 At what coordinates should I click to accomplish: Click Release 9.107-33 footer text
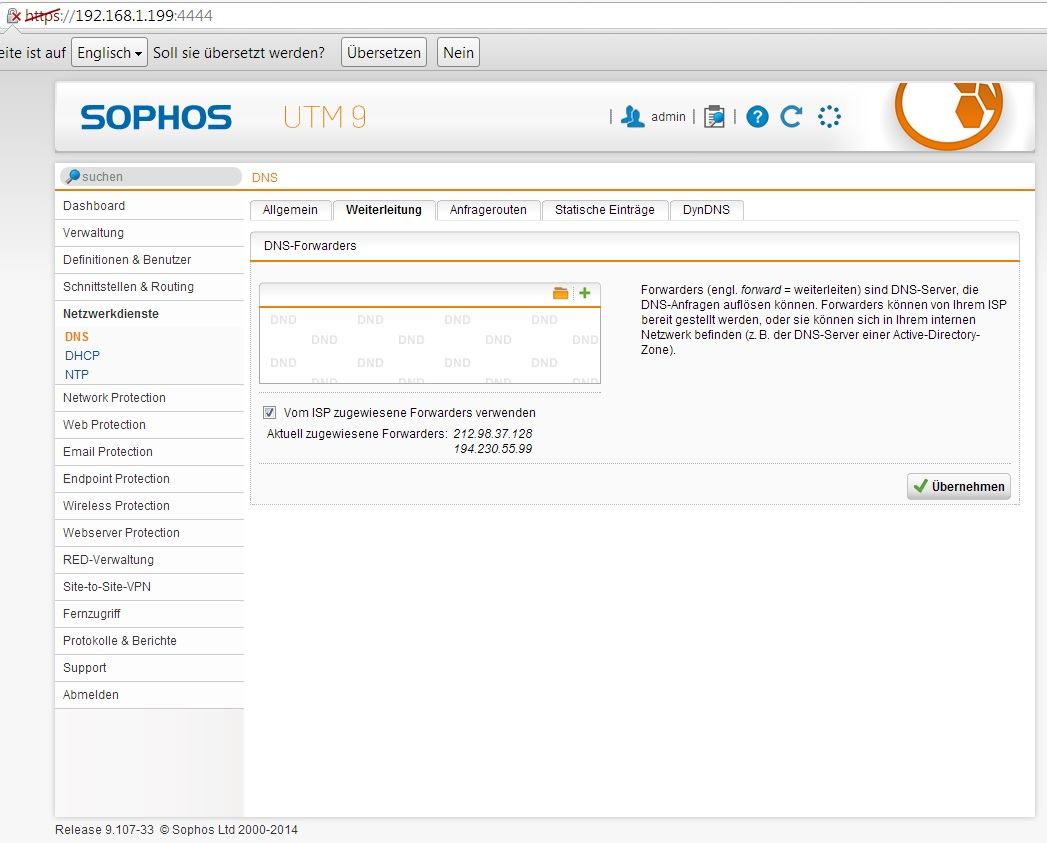tap(104, 830)
